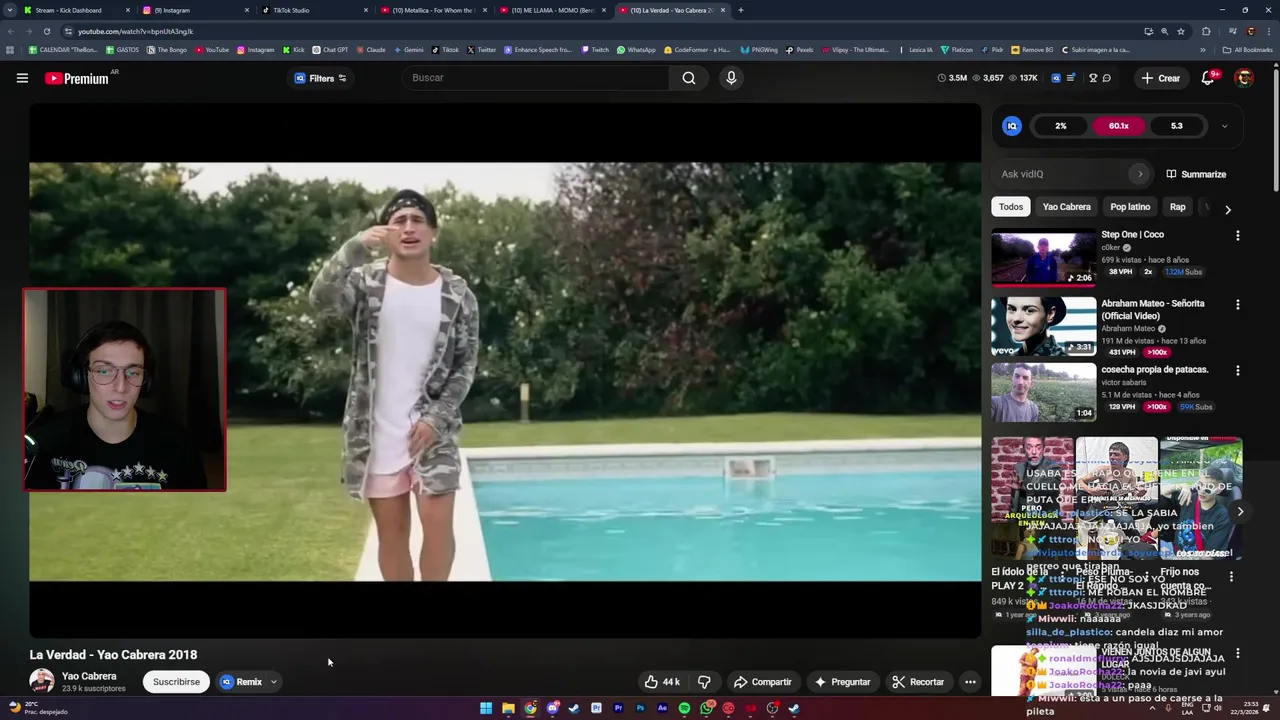Click the vidIQ chat bubble icon in header
This screenshot has width=1280, height=720.
(1107, 78)
